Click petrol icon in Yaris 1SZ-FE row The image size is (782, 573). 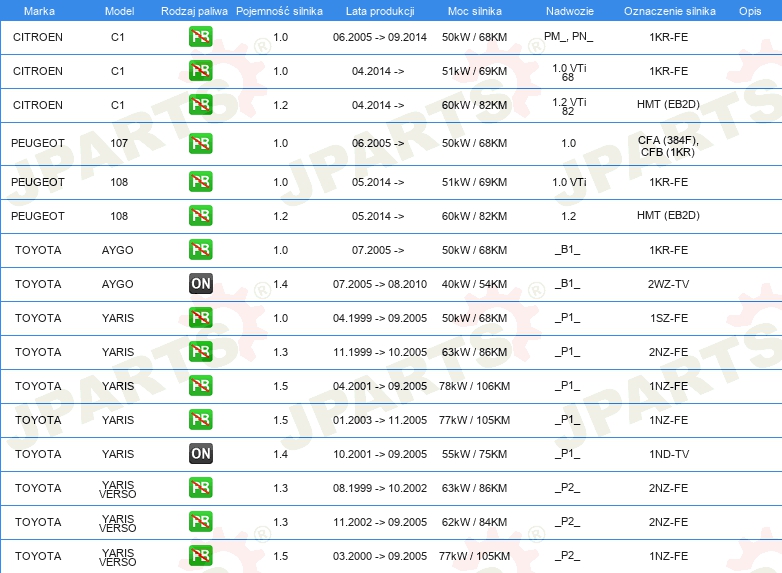click(x=200, y=318)
